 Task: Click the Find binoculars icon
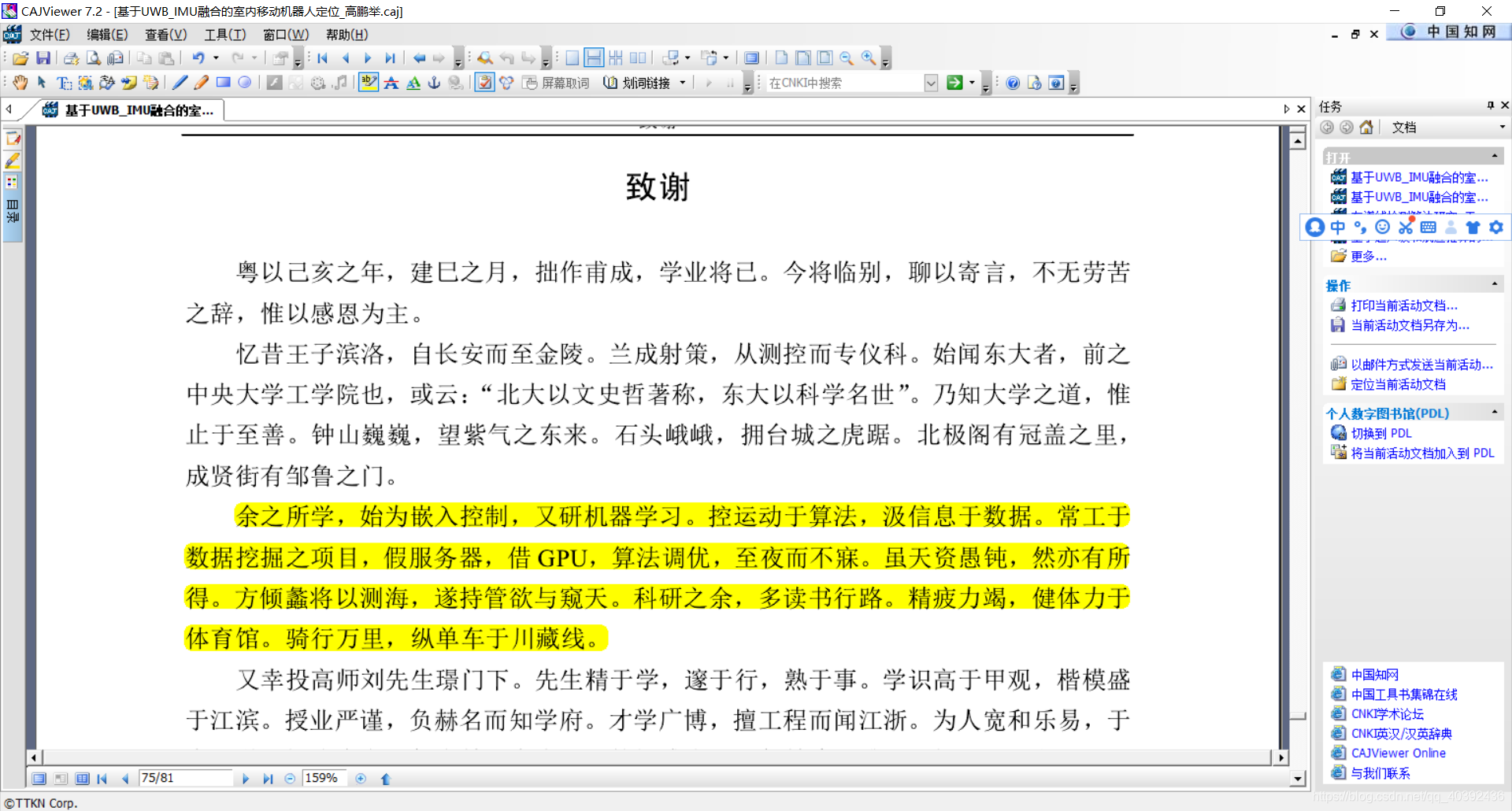(484, 58)
